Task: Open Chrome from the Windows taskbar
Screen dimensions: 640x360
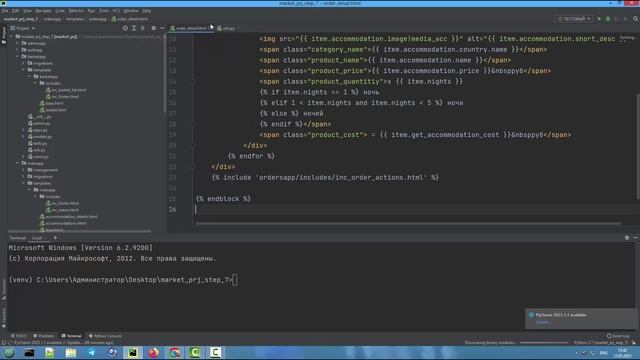Action: 175,353
